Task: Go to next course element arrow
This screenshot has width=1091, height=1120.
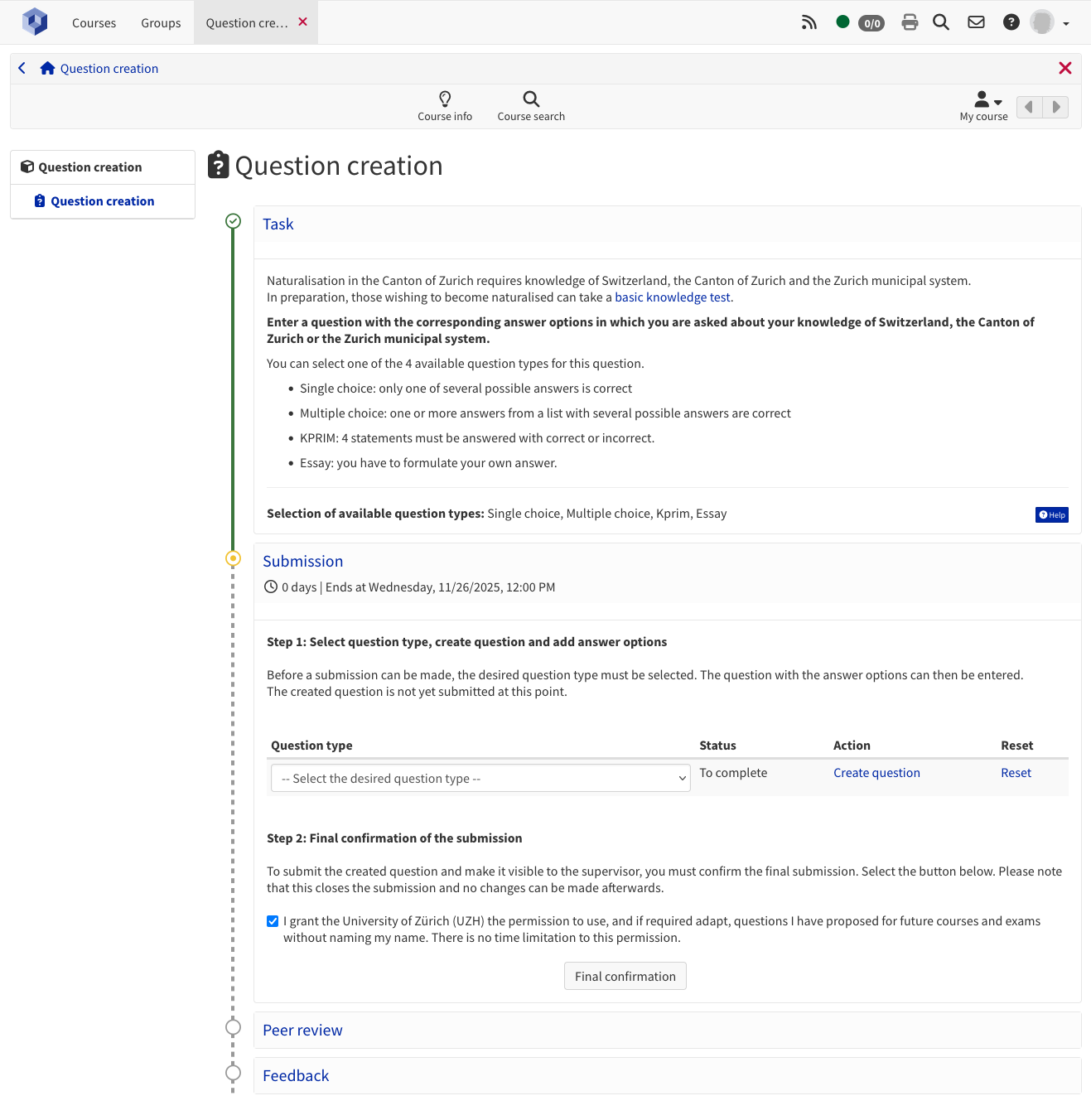Action: click(x=1055, y=107)
